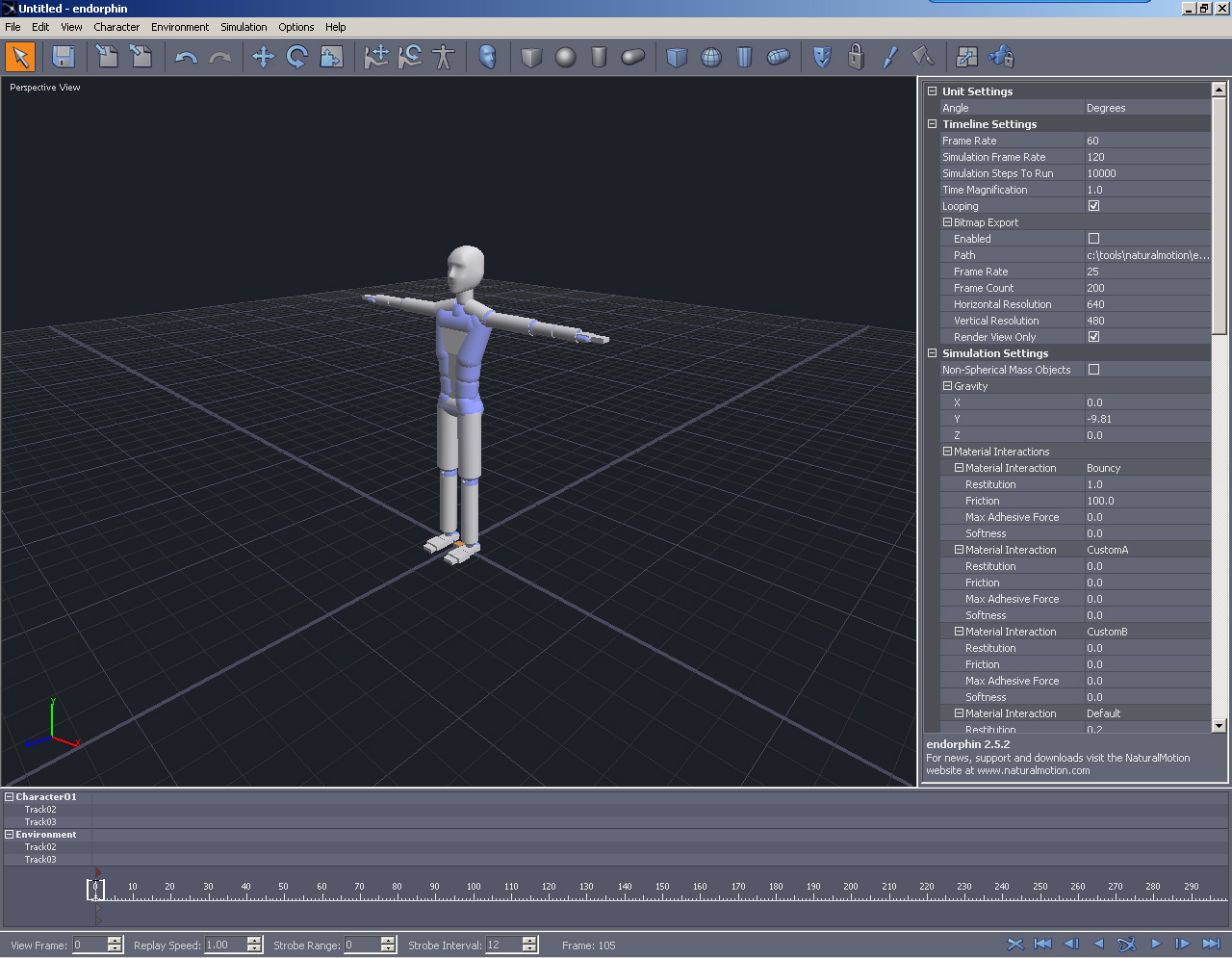Collapse the Gravity group
The image size is (1232, 958).
(947, 386)
